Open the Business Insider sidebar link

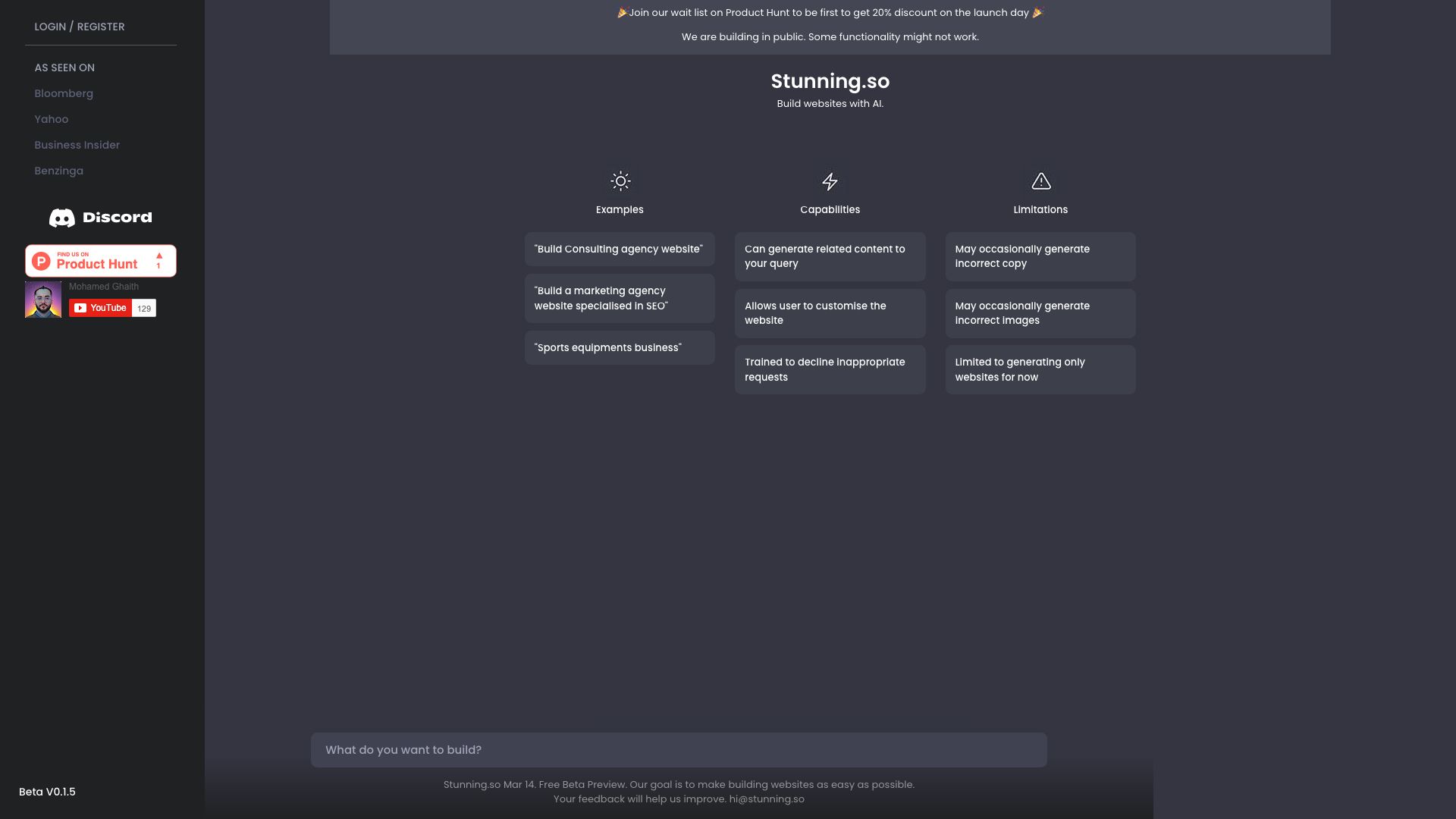click(x=77, y=145)
